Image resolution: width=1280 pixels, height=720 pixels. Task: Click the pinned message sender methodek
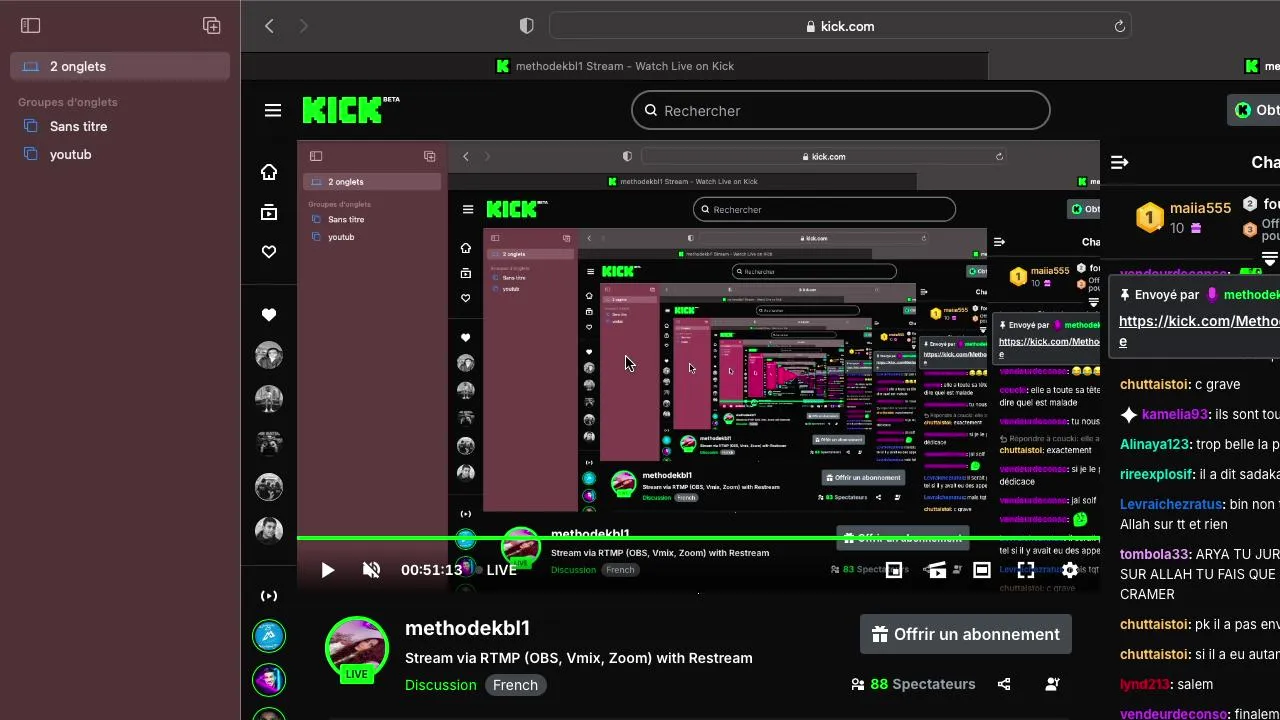[x=1251, y=295]
